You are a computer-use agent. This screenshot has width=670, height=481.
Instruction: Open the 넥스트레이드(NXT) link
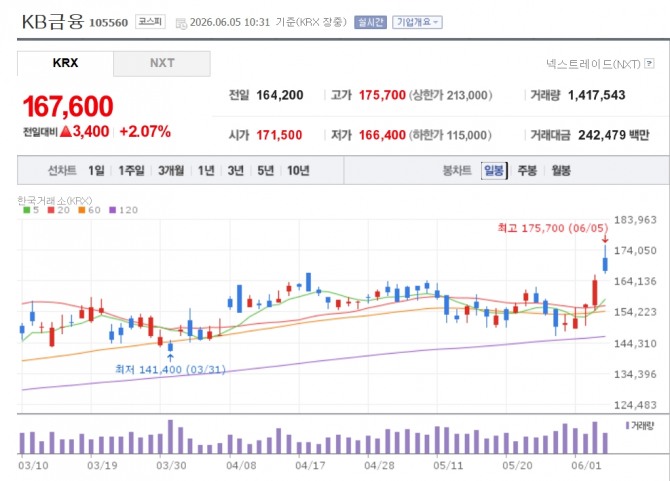tap(593, 64)
